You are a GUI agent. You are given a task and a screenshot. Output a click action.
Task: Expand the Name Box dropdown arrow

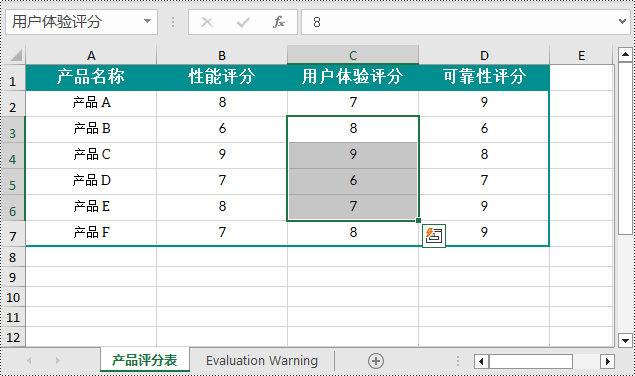tap(147, 21)
